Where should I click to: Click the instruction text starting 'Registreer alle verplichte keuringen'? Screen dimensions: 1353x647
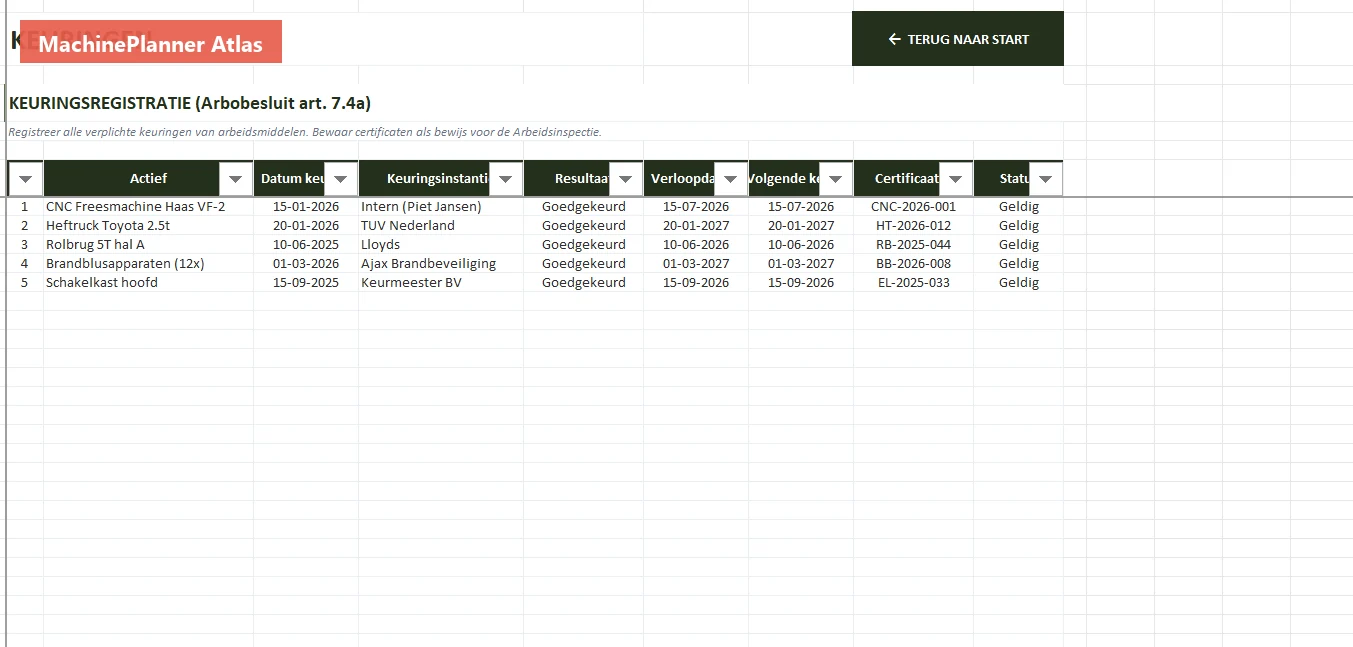coord(305,132)
